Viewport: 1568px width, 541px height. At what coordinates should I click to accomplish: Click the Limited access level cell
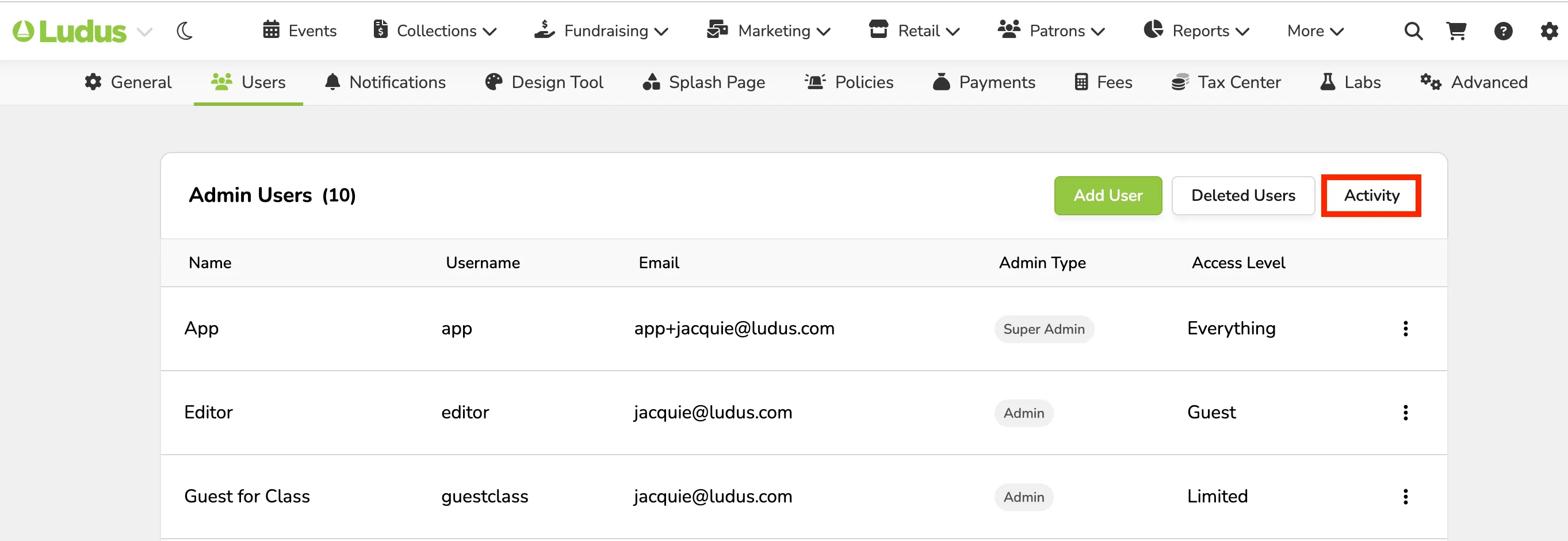tap(1217, 497)
